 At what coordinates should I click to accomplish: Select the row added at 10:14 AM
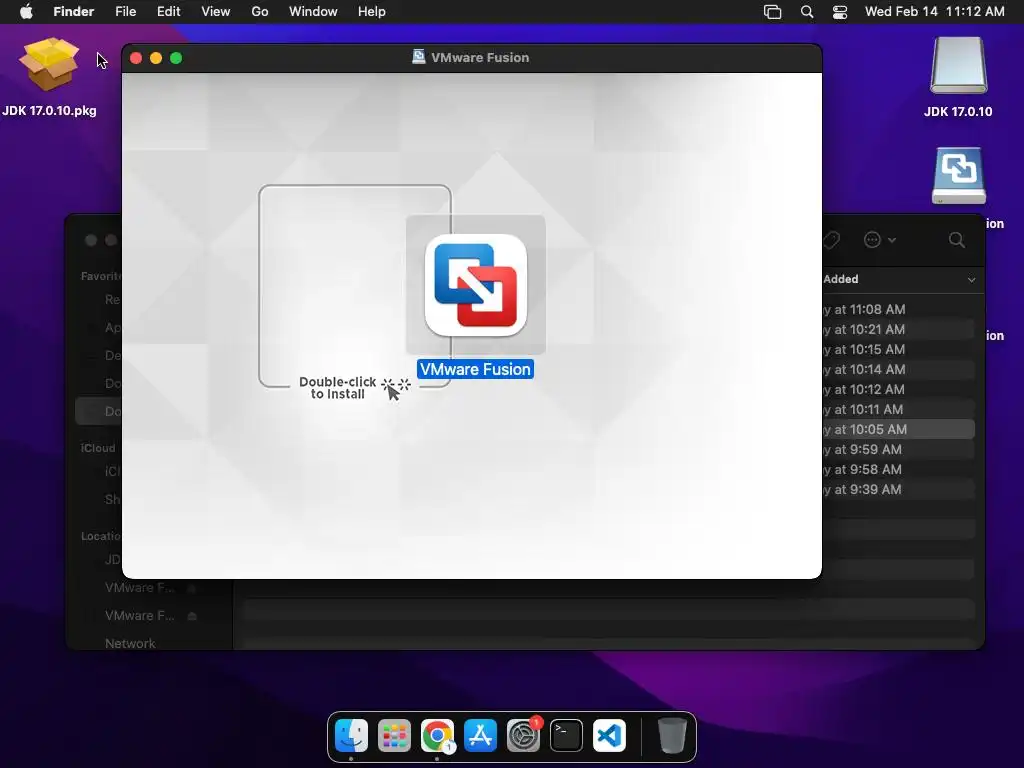pos(899,370)
